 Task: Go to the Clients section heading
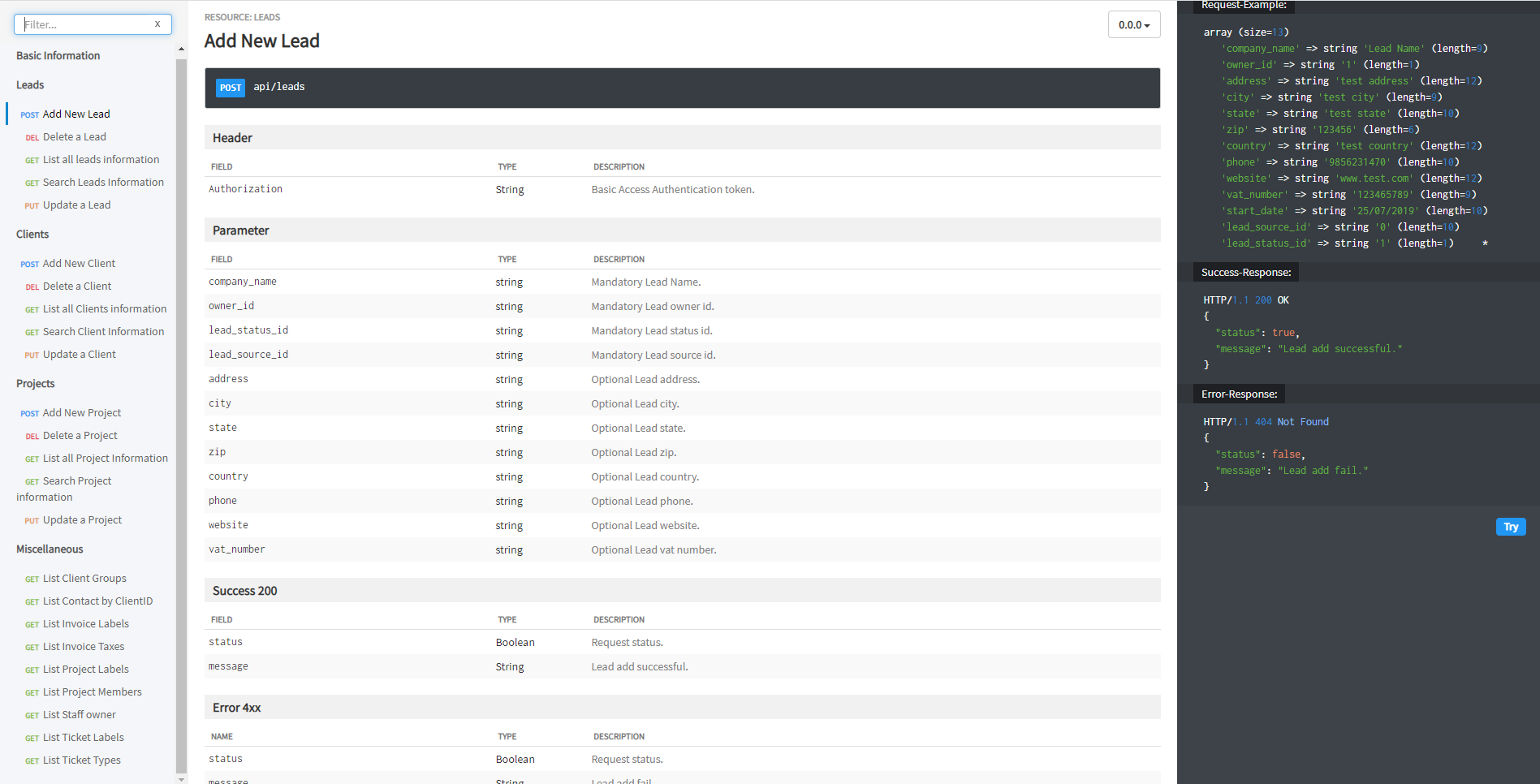[x=32, y=234]
